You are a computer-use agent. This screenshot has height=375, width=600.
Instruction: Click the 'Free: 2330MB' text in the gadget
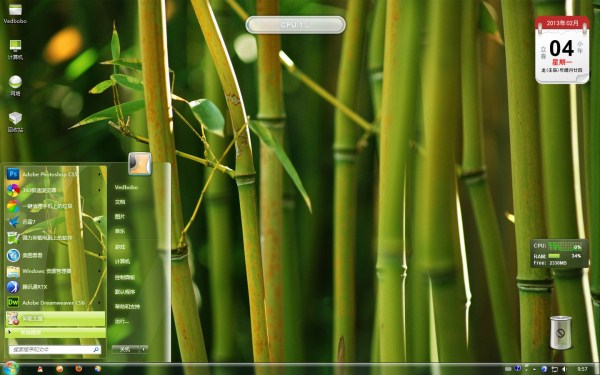(550, 263)
